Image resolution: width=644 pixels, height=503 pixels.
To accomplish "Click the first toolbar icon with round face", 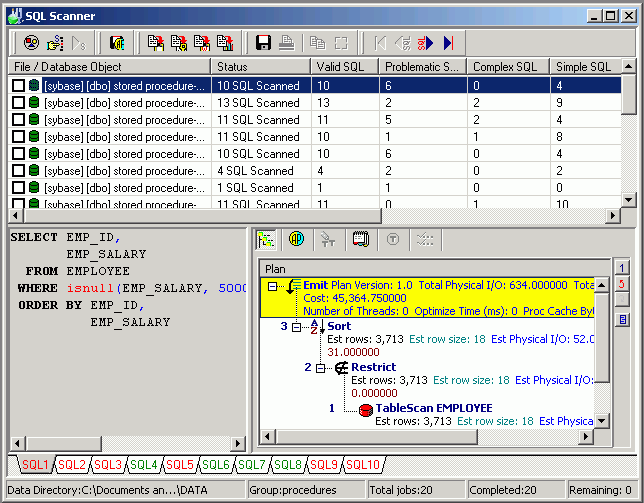I will coord(31,42).
